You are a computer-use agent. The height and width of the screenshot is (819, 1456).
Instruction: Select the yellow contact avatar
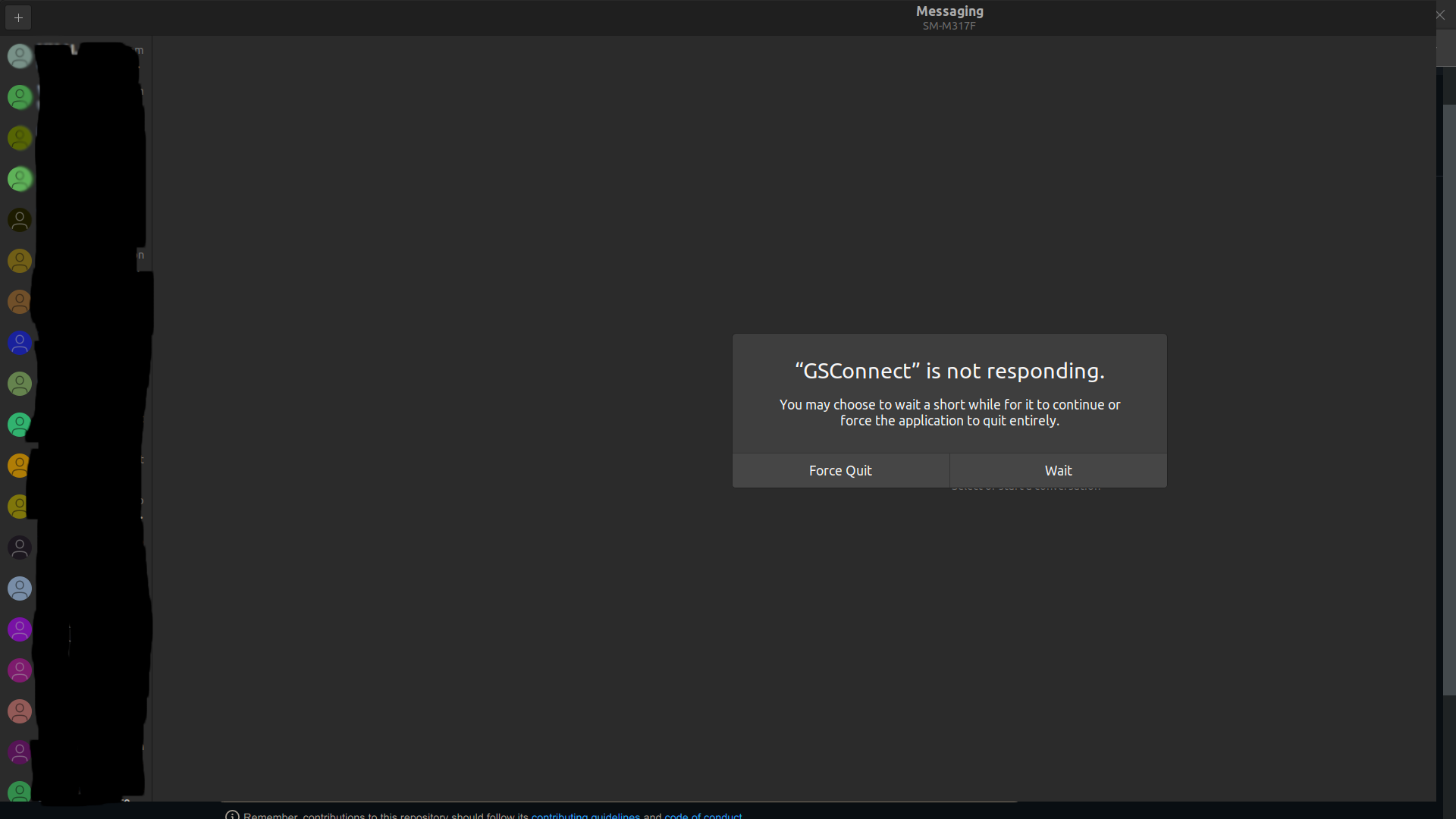[x=20, y=507]
